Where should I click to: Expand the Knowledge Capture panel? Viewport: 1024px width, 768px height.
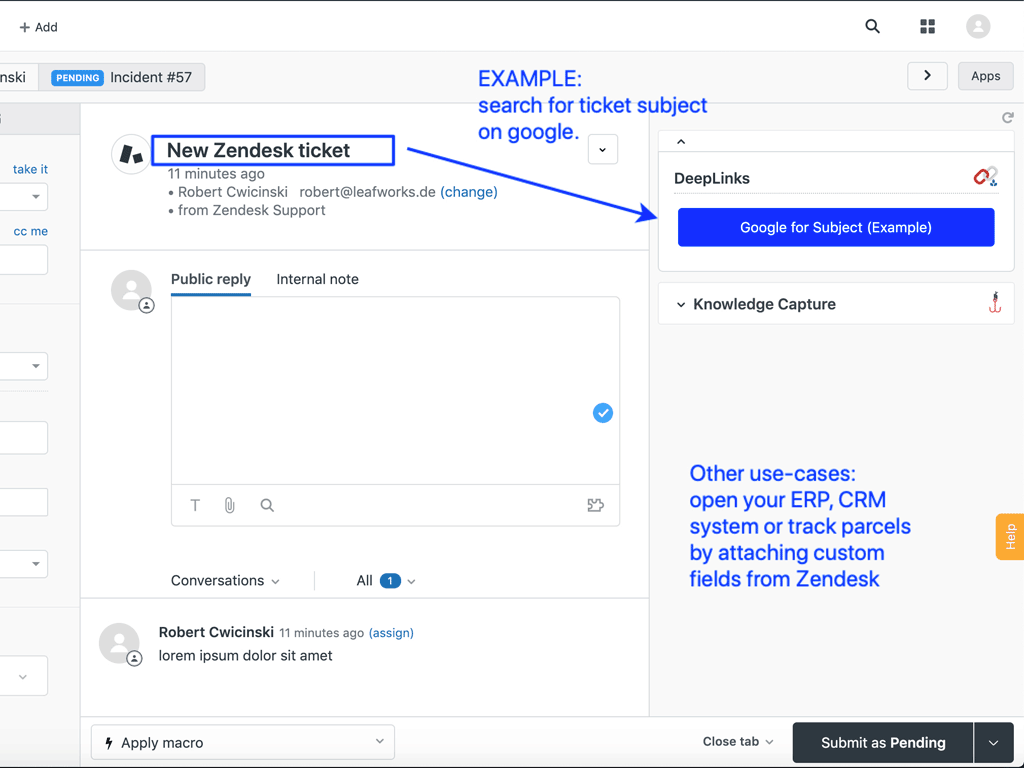tap(681, 305)
